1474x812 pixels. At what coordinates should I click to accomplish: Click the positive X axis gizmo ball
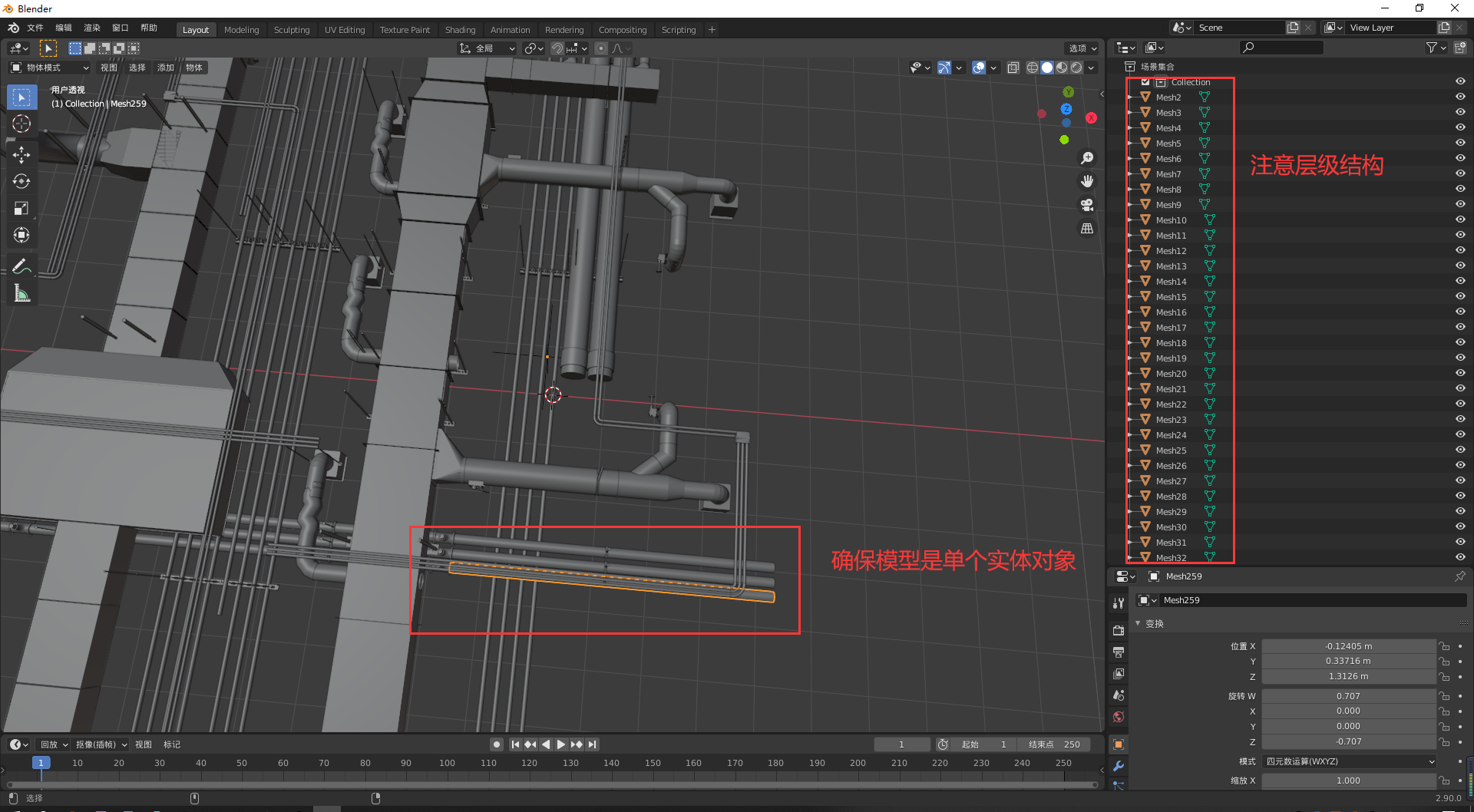coord(1091,118)
